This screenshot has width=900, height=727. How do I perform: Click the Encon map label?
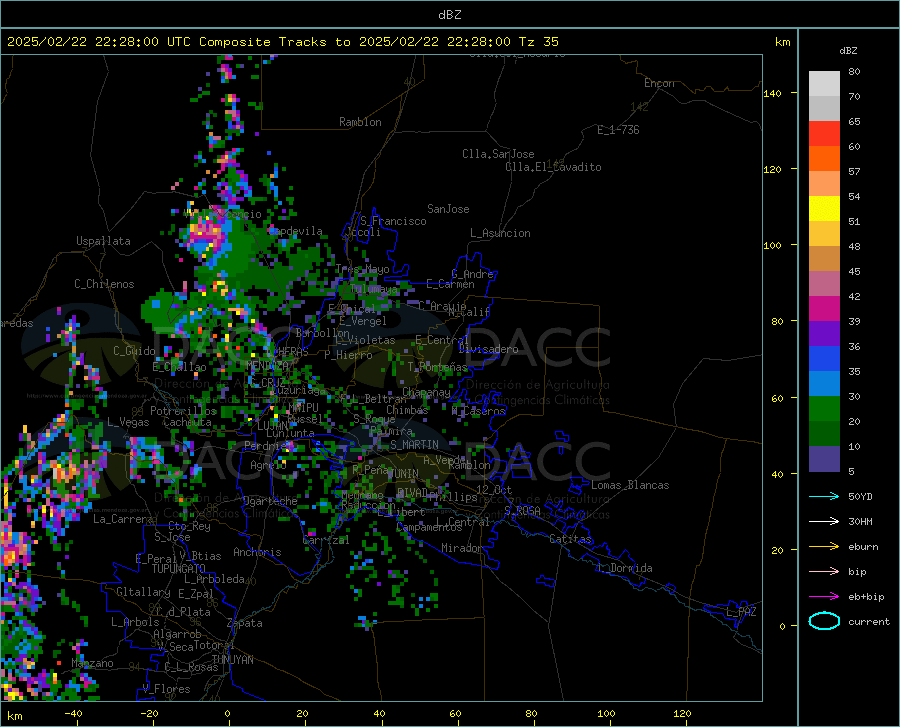tap(659, 83)
